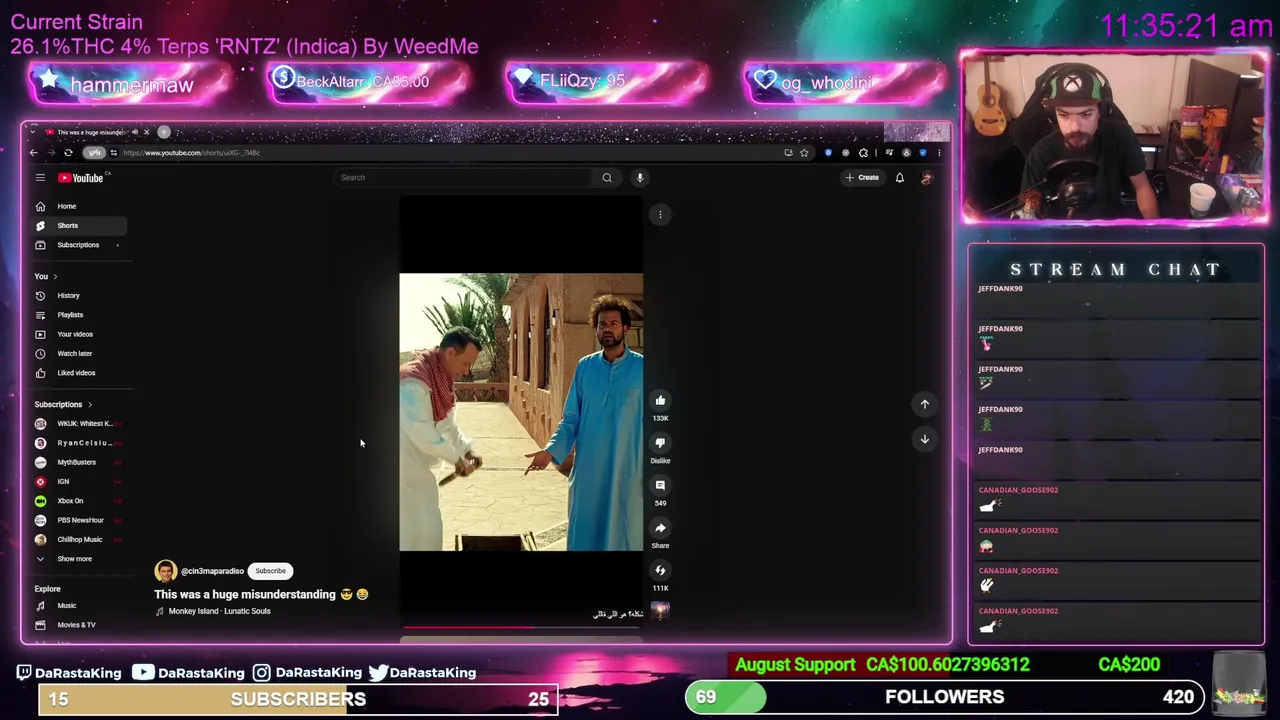This screenshot has height=720, width=1280.
Task: Open Watch later list
Action: click(x=79, y=353)
